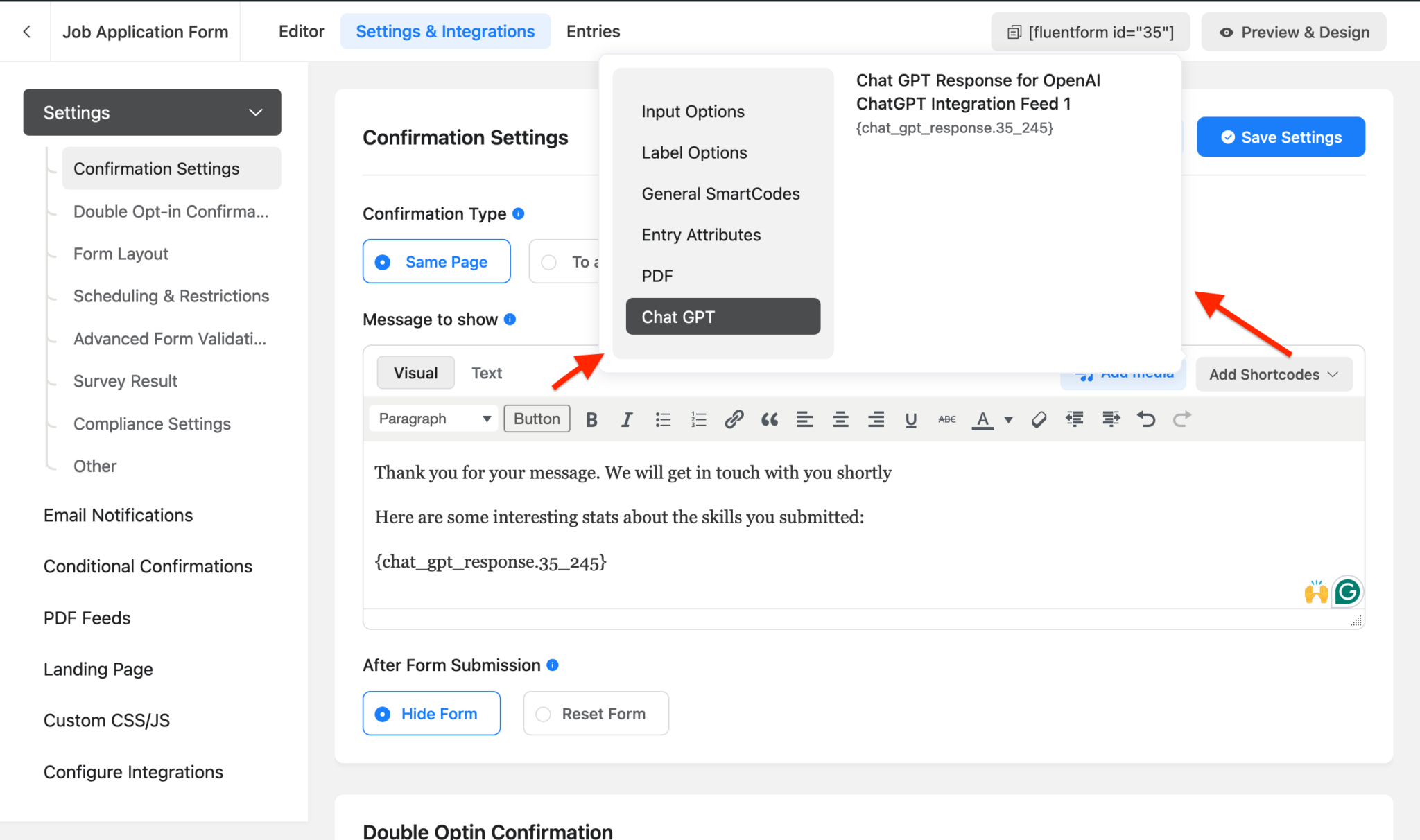The height and width of the screenshot is (840, 1420).
Task: Apply strikethrough to selected text
Action: (x=946, y=419)
